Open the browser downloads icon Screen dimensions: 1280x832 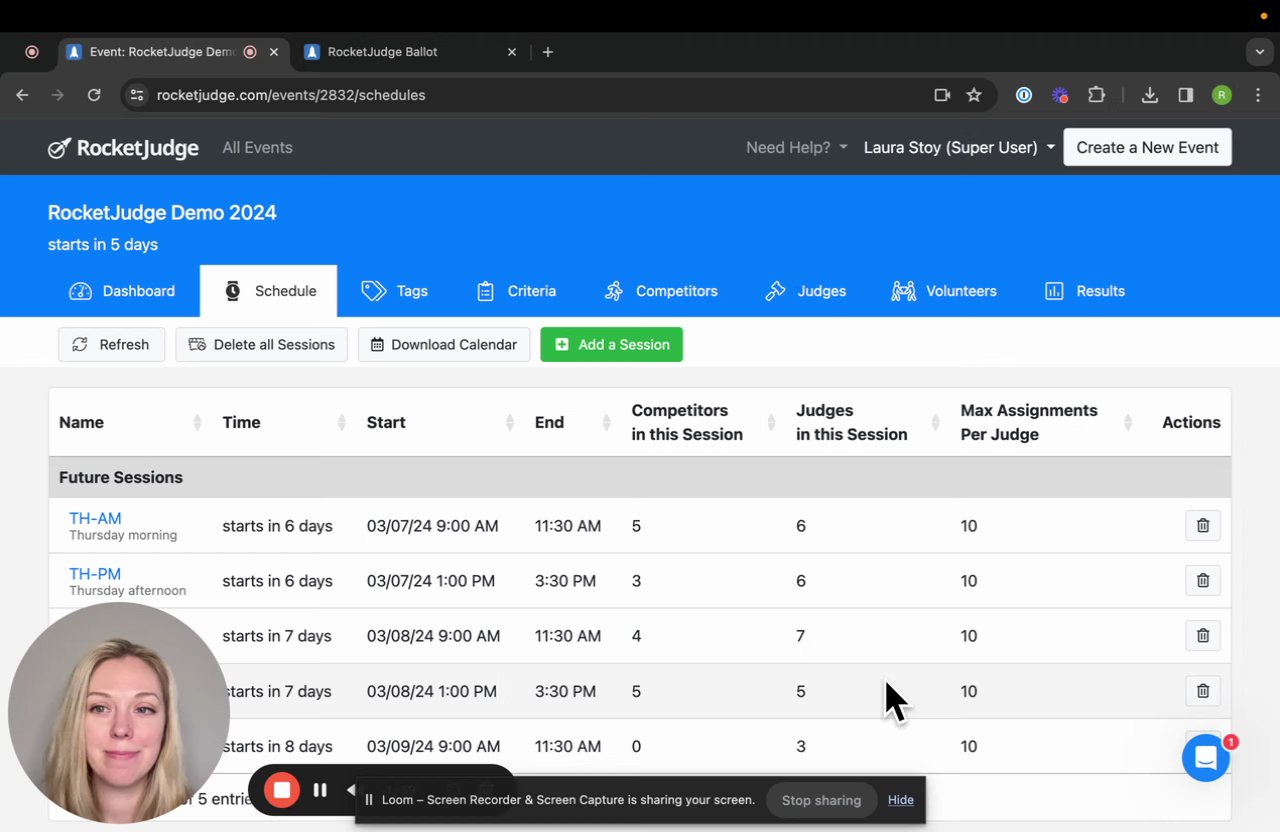pos(1149,95)
